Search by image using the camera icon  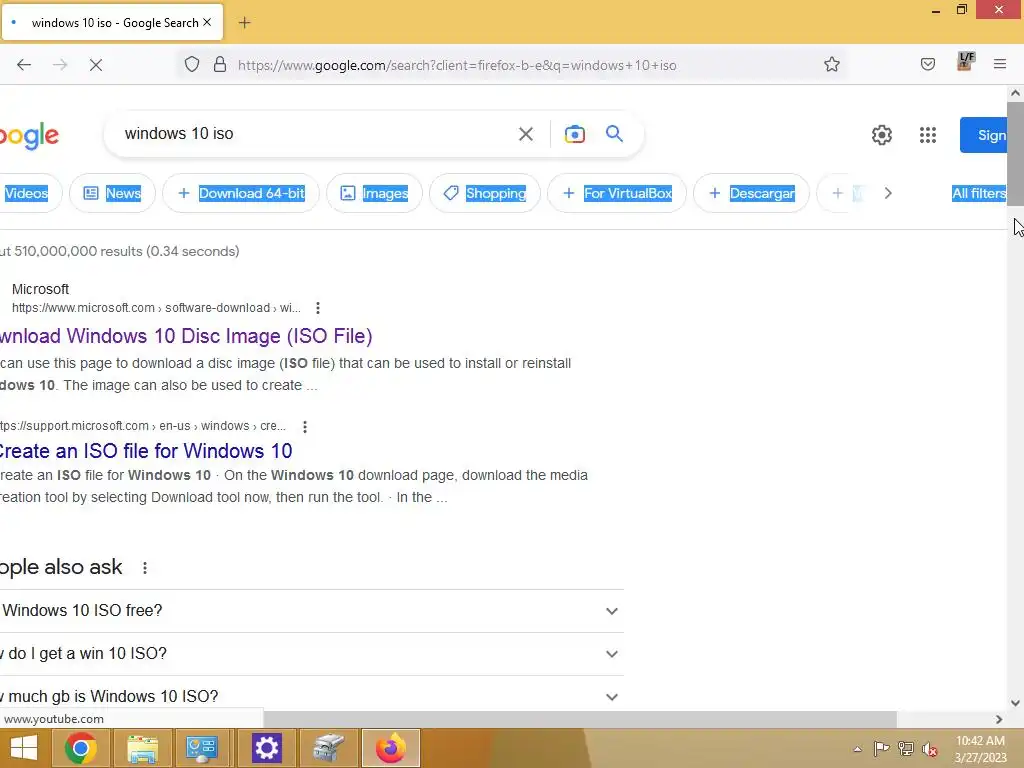point(575,134)
